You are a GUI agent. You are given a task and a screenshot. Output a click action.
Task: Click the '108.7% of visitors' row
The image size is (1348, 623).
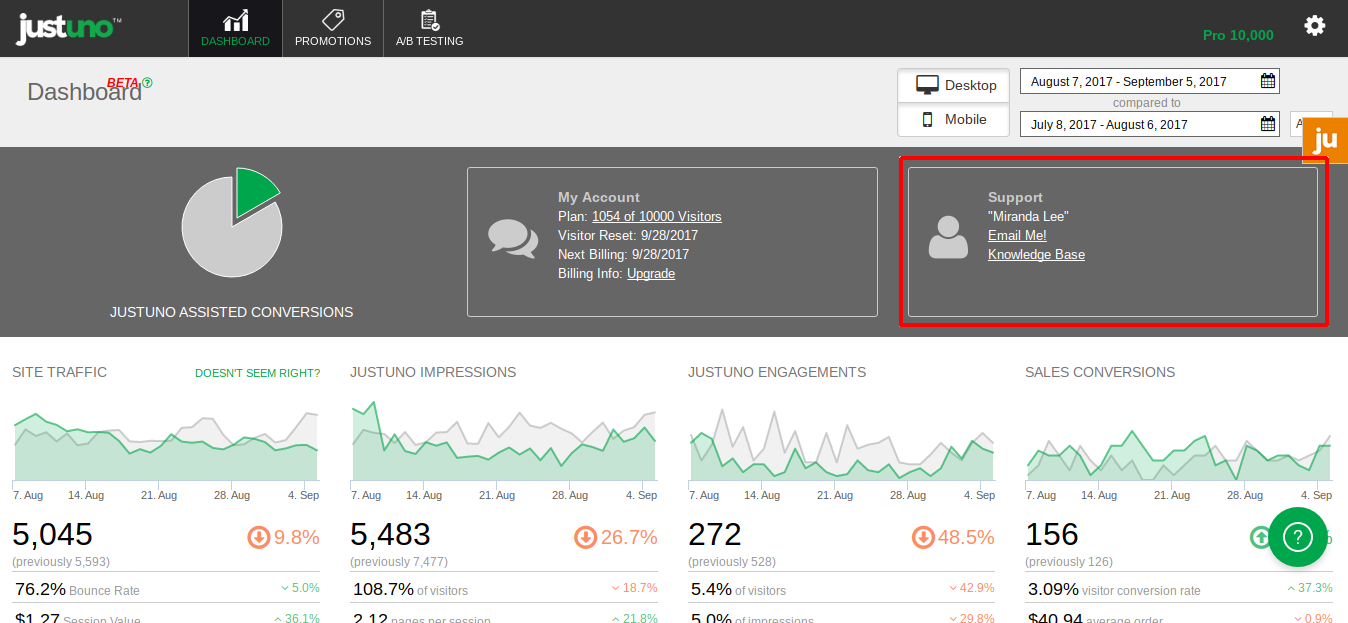504,589
